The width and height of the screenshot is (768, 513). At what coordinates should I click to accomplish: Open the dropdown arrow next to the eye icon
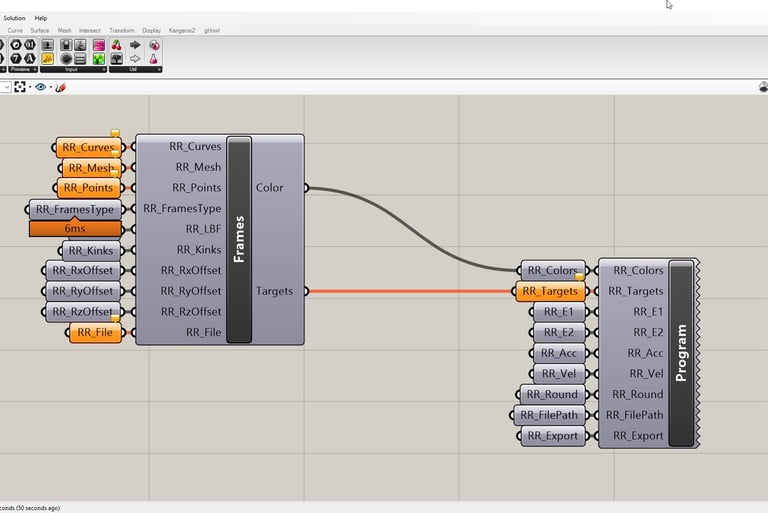50,88
